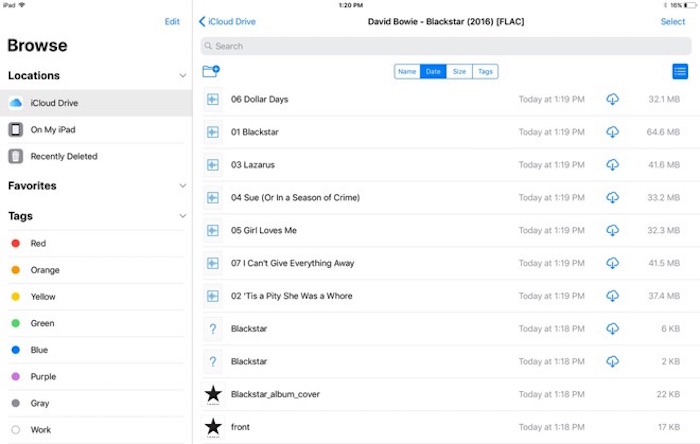Screen dimensions: 700x444
Task: Choose the Gray tag
Action: point(96,403)
